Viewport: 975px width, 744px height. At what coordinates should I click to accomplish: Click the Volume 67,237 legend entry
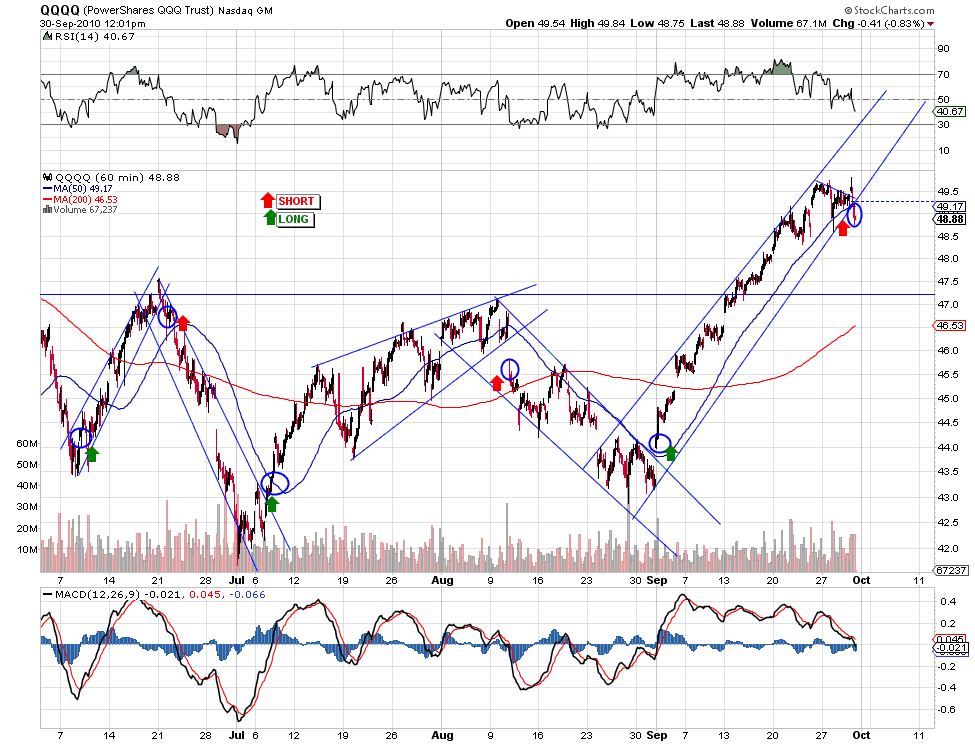pos(85,210)
